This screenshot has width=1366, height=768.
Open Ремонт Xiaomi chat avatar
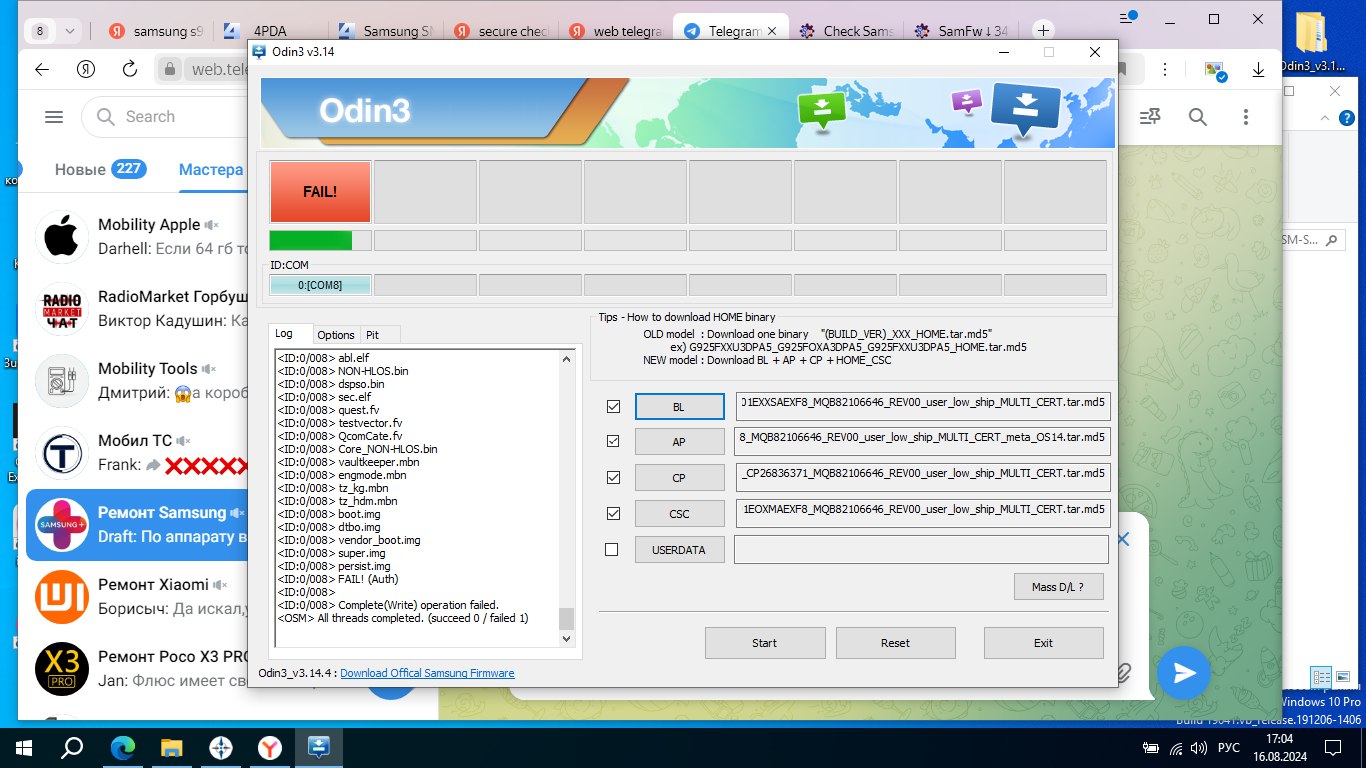click(62, 597)
